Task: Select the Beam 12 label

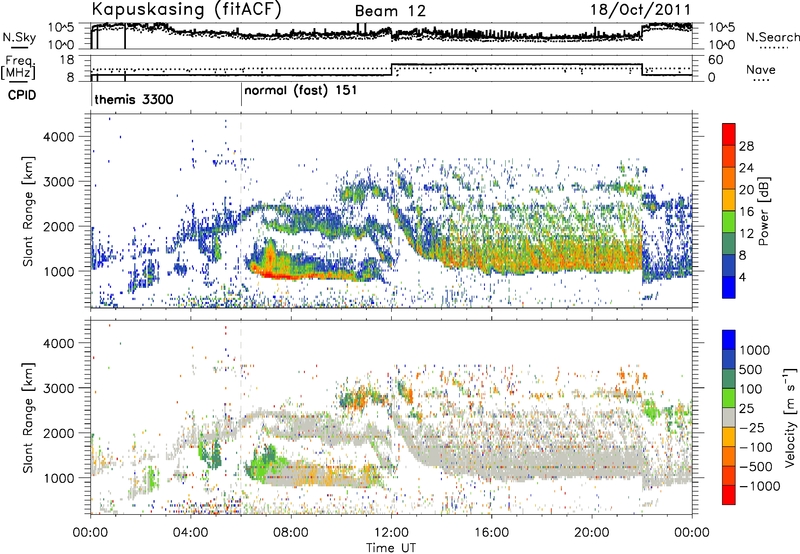Action: (390, 11)
